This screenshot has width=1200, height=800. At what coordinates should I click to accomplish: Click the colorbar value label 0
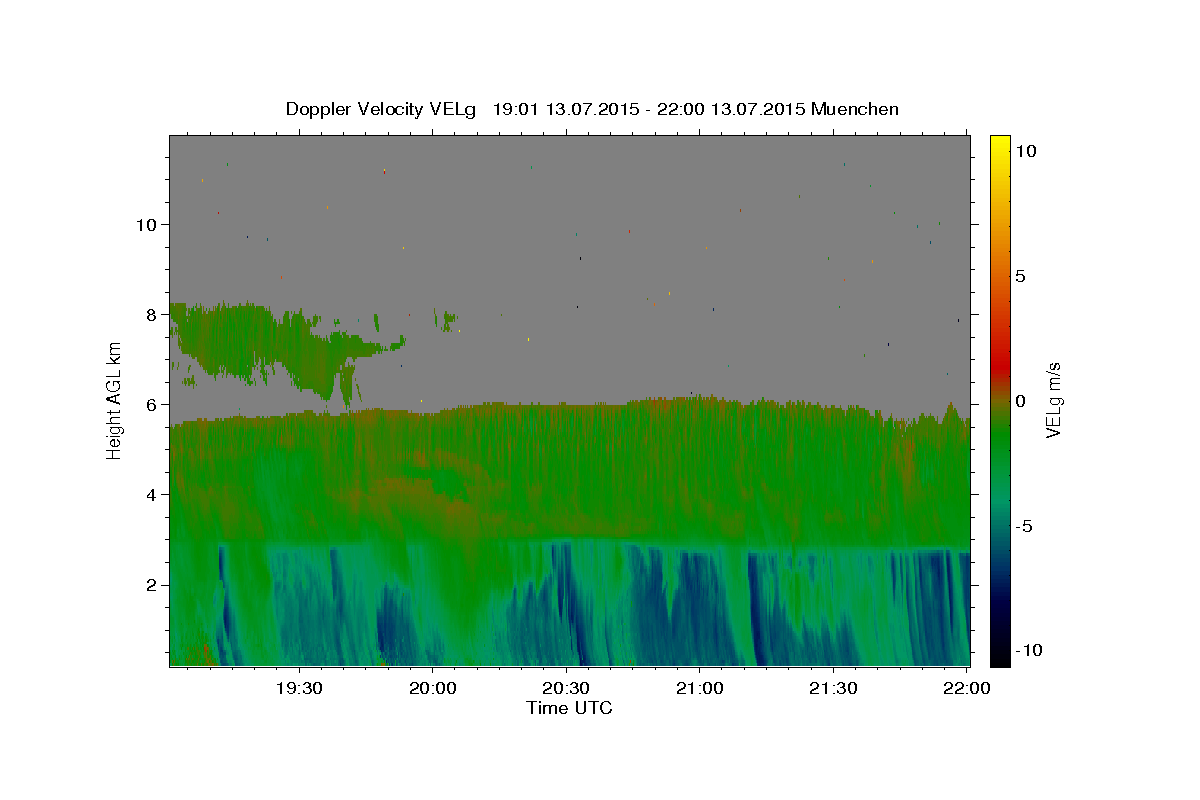click(x=1020, y=401)
